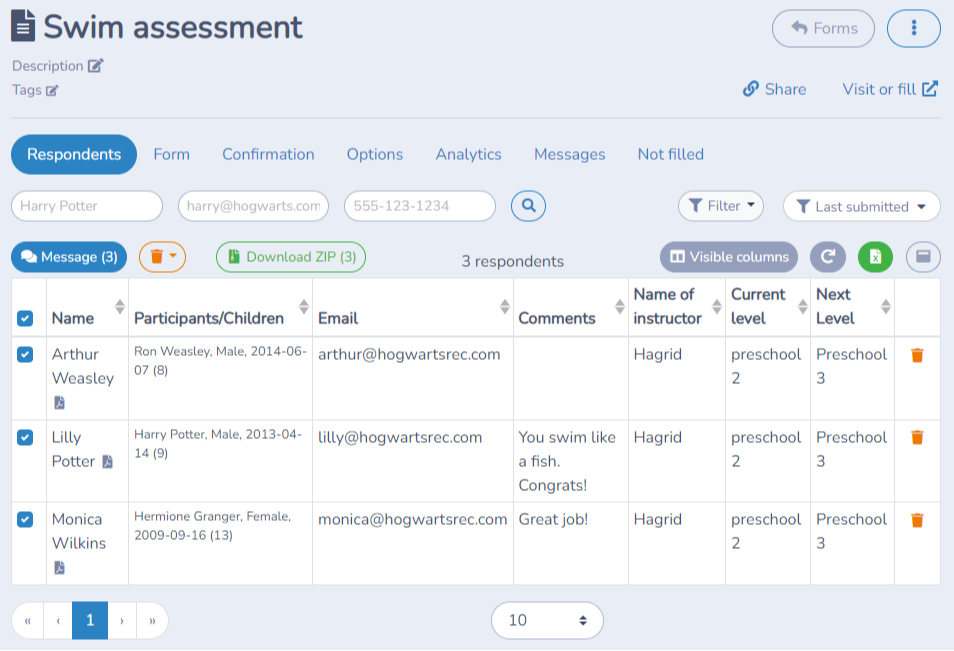Image resolution: width=954 pixels, height=651 pixels.
Task: Focus the email search field
Action: click(x=253, y=206)
